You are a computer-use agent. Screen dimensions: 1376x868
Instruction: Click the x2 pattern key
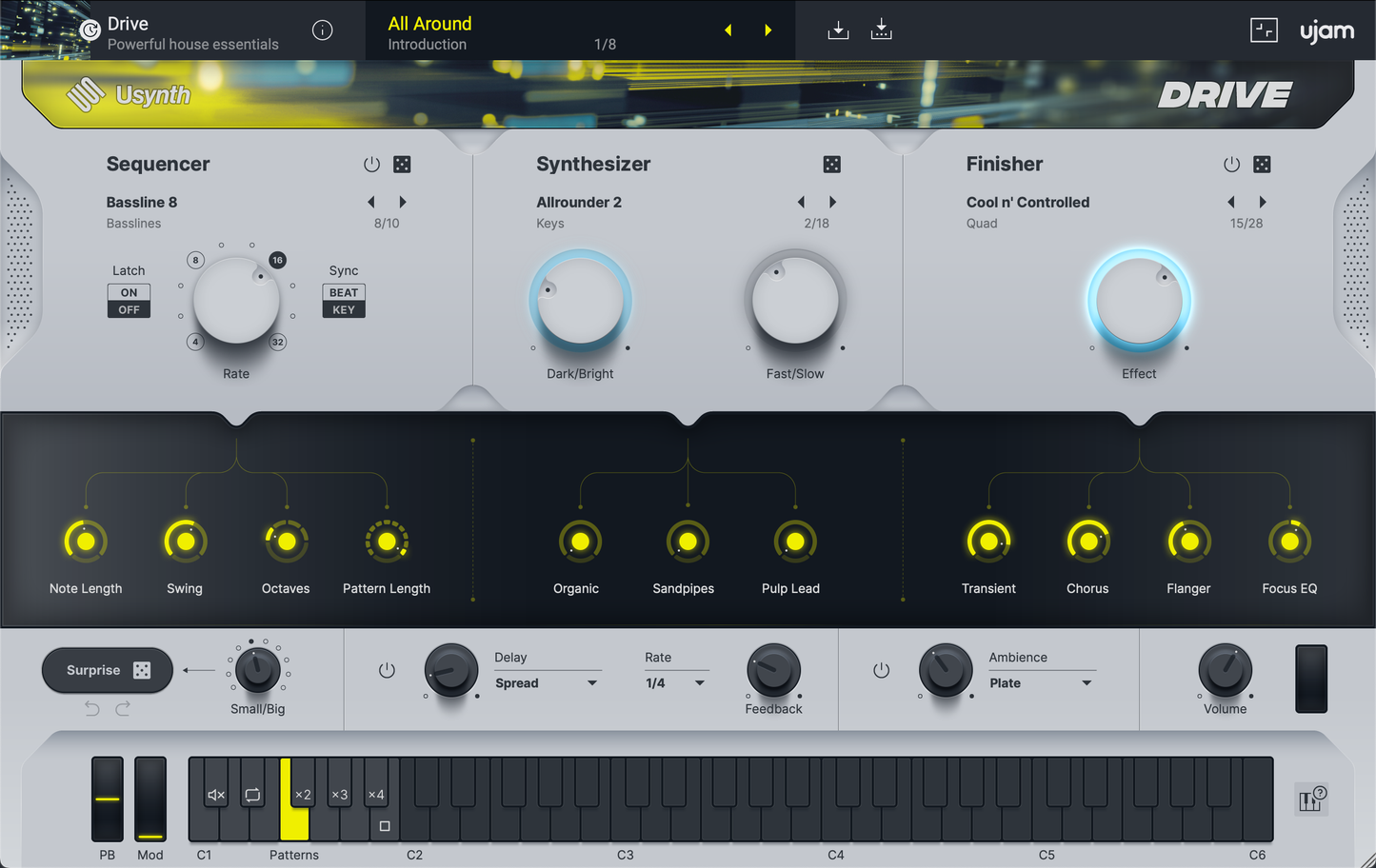(x=303, y=795)
